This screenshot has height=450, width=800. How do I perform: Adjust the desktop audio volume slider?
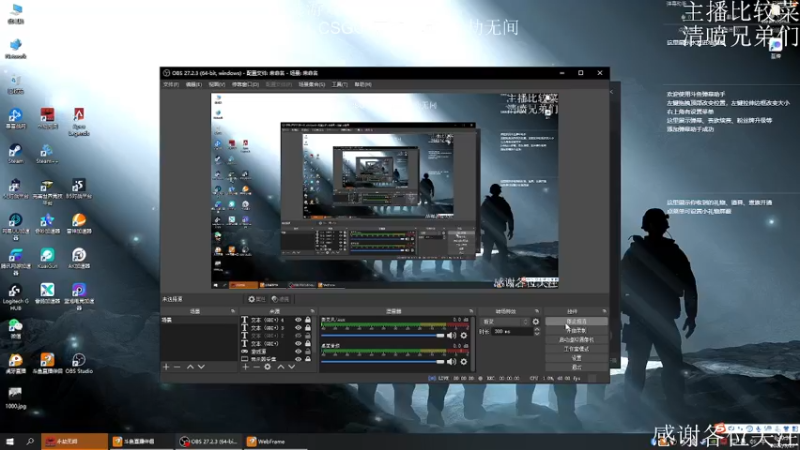coord(383,361)
